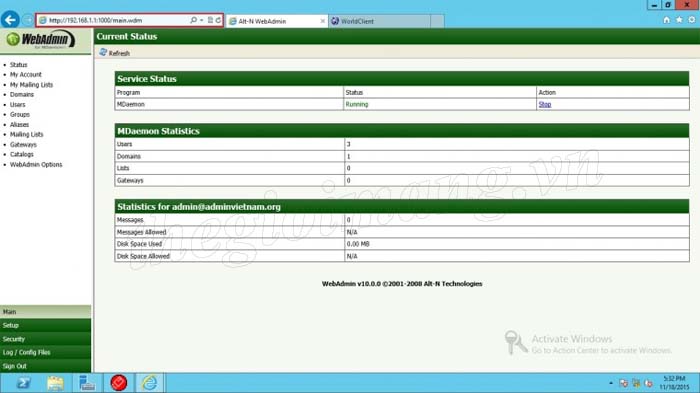Click the Refresh text link
Image resolution: width=700 pixels, height=393 pixels.
[119, 53]
